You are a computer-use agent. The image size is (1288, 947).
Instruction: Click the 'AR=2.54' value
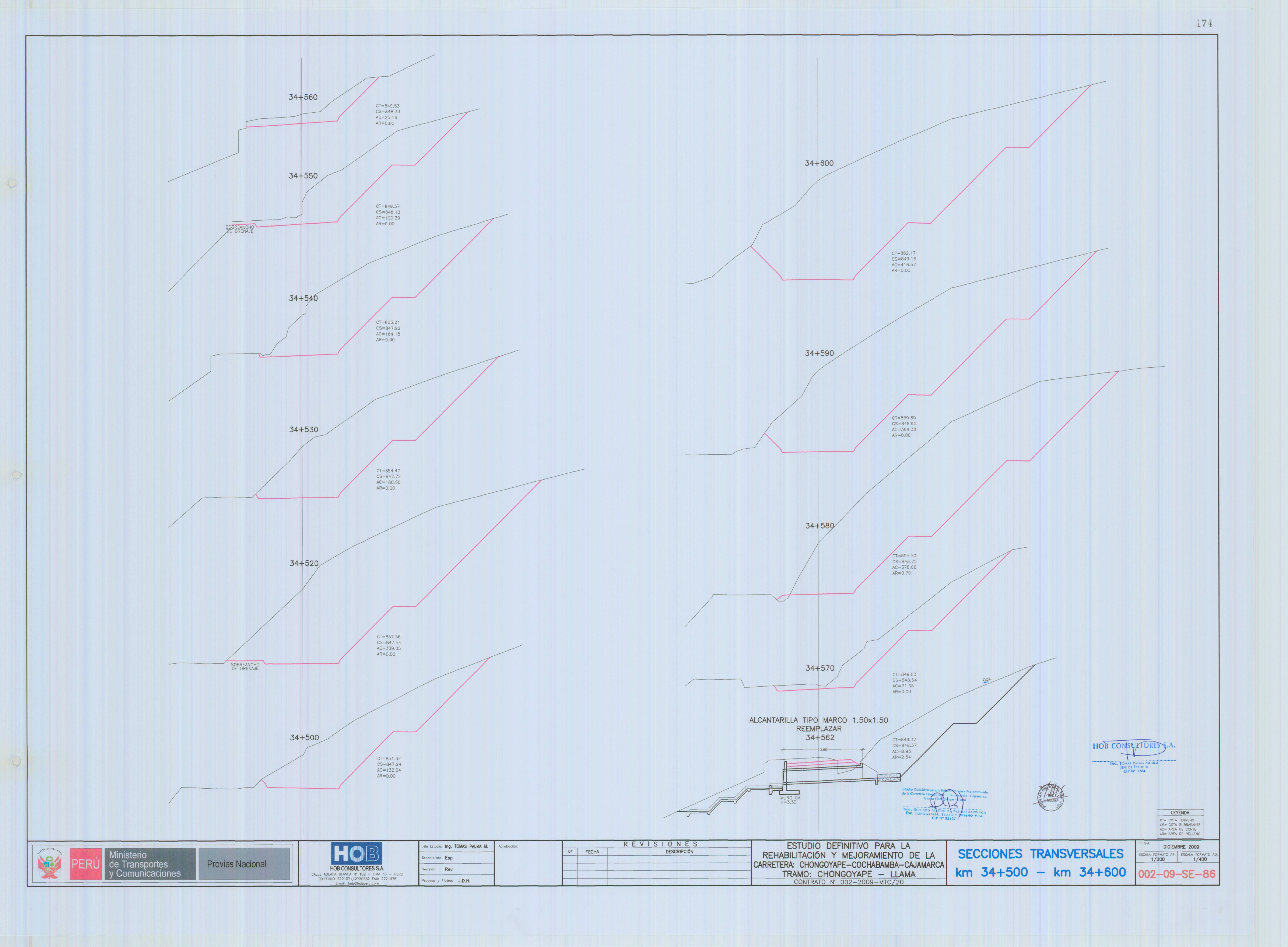tap(902, 757)
